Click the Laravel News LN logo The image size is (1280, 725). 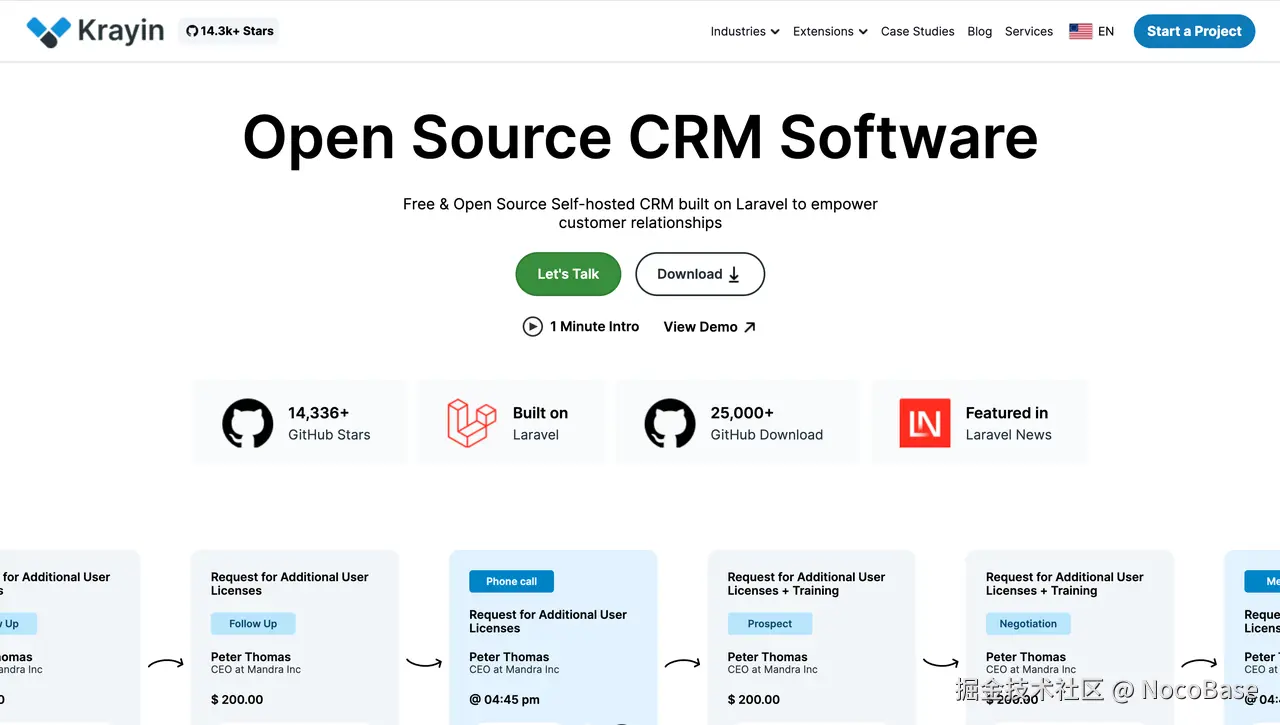[925, 423]
